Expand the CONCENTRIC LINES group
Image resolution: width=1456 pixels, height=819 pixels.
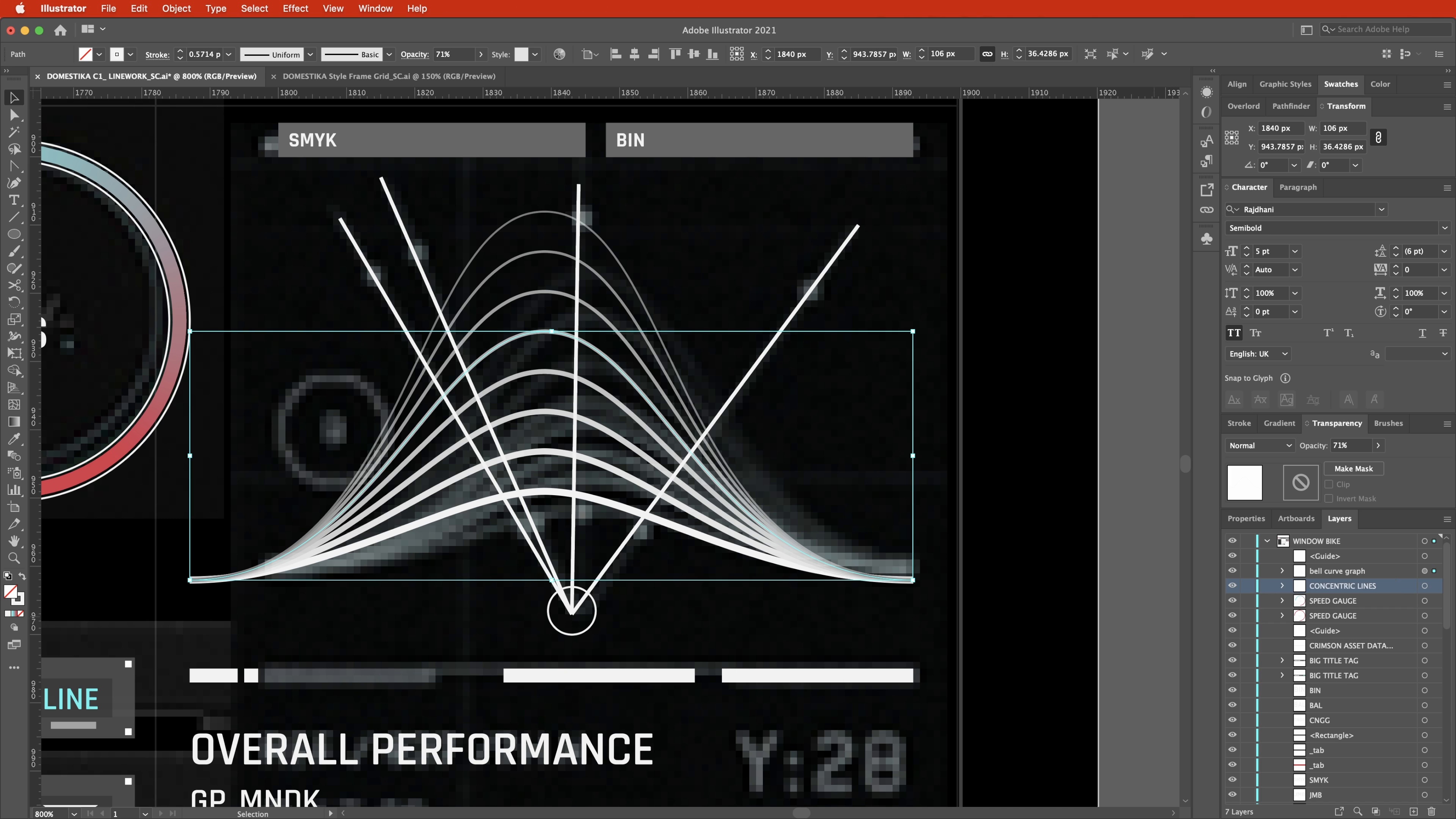coord(1282,585)
